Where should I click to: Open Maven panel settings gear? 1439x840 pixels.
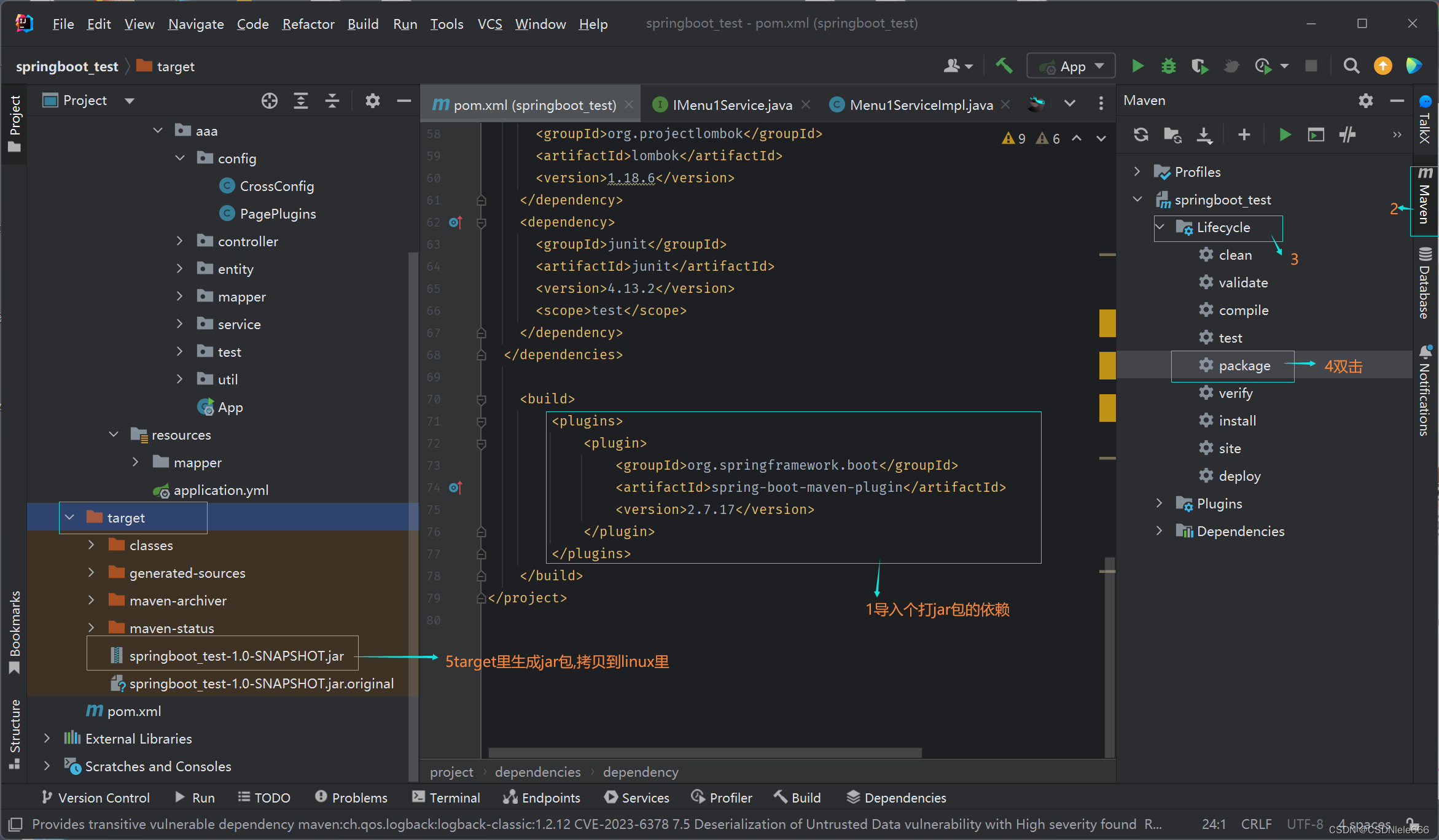(1365, 100)
